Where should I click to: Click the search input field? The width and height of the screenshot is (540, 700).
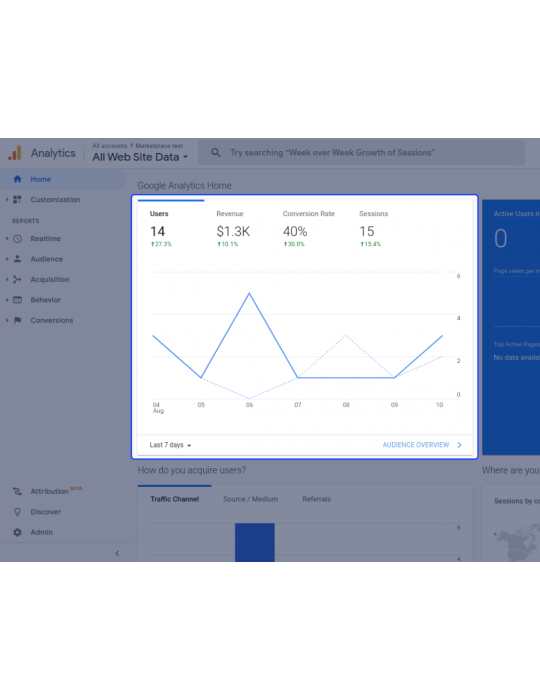[361, 153]
